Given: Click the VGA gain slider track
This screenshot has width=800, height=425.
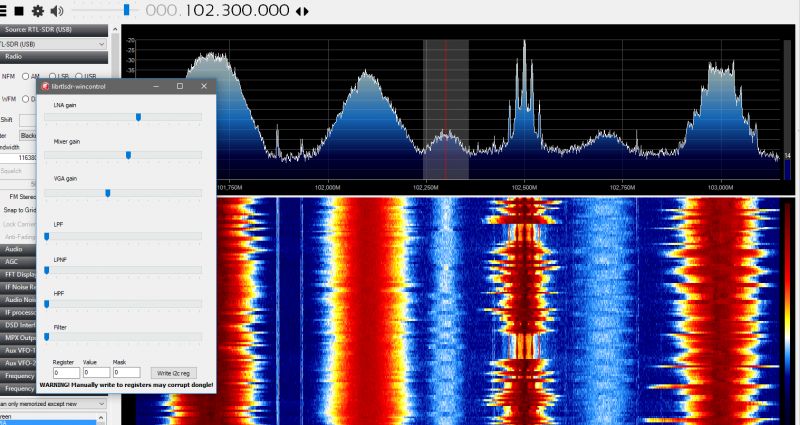Looking at the screenshot, I should tap(122, 193).
